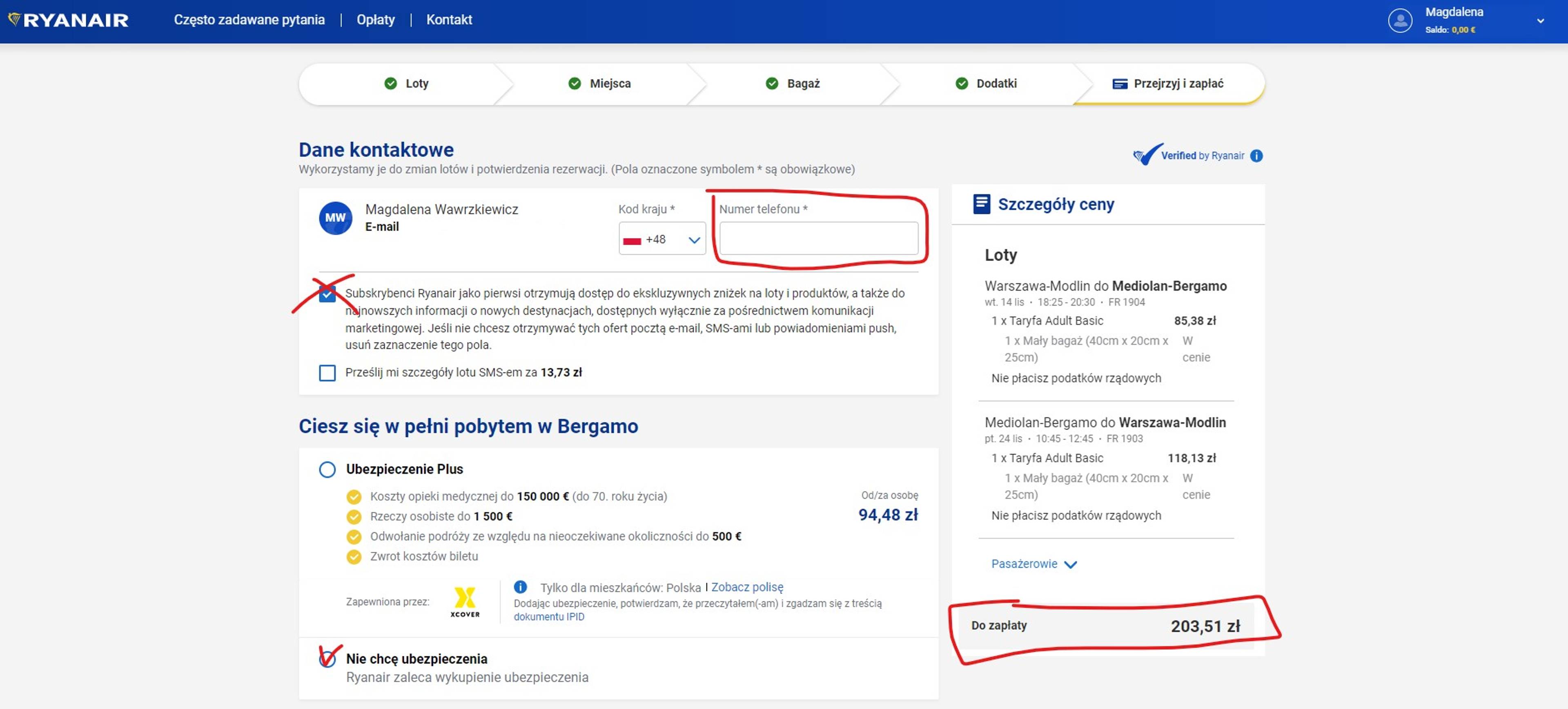Select Nie chcę ubezpieczenia radio option
1568x709 pixels.
click(327, 658)
